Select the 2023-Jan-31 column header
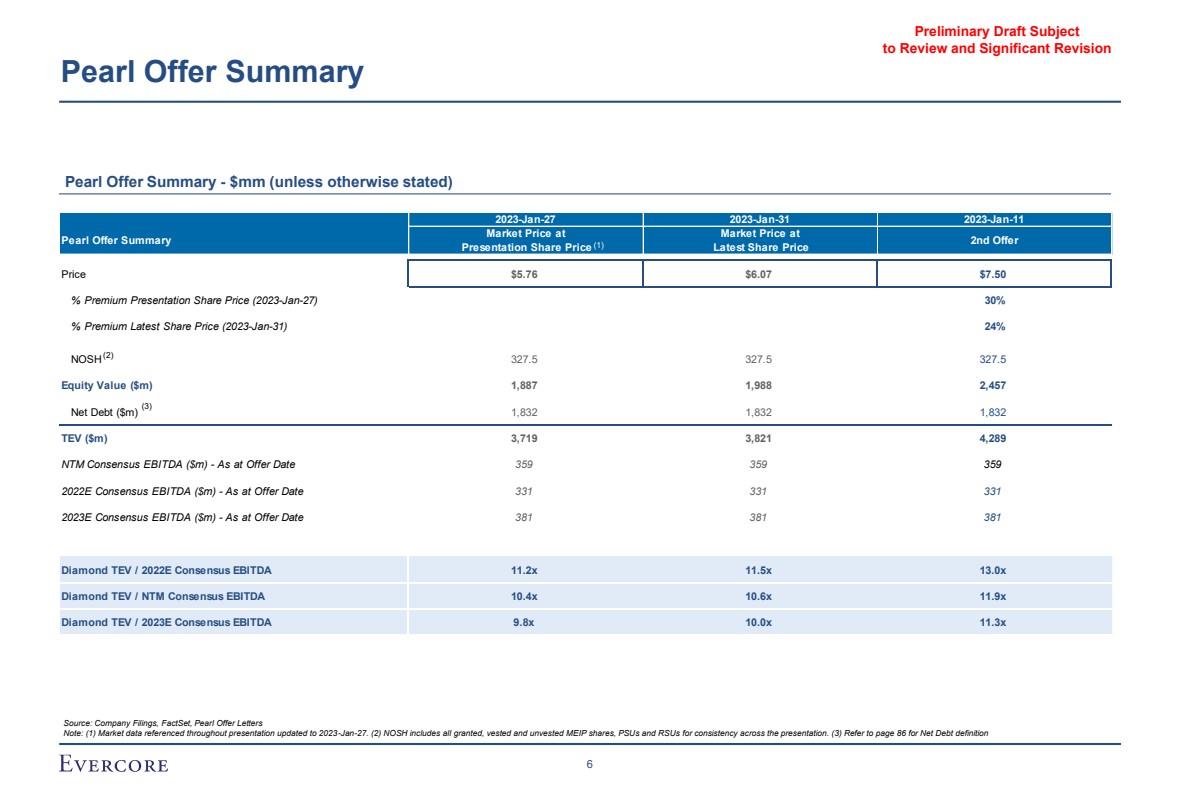Image resolution: width=1180 pixels, height=786 pixels. point(759,219)
